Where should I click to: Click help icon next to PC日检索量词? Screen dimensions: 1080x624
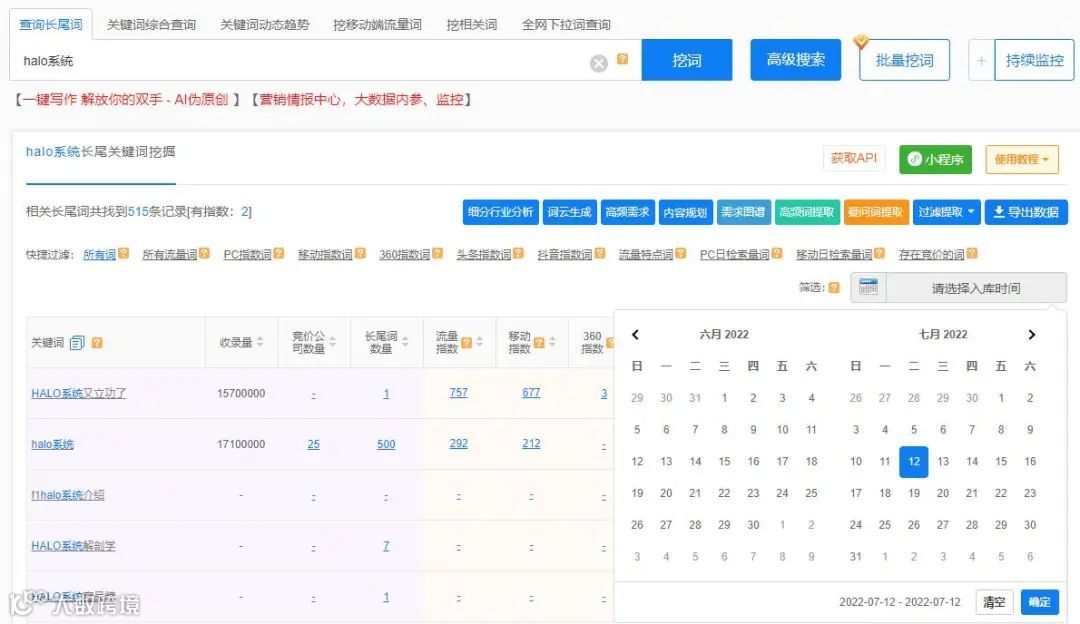click(x=776, y=253)
